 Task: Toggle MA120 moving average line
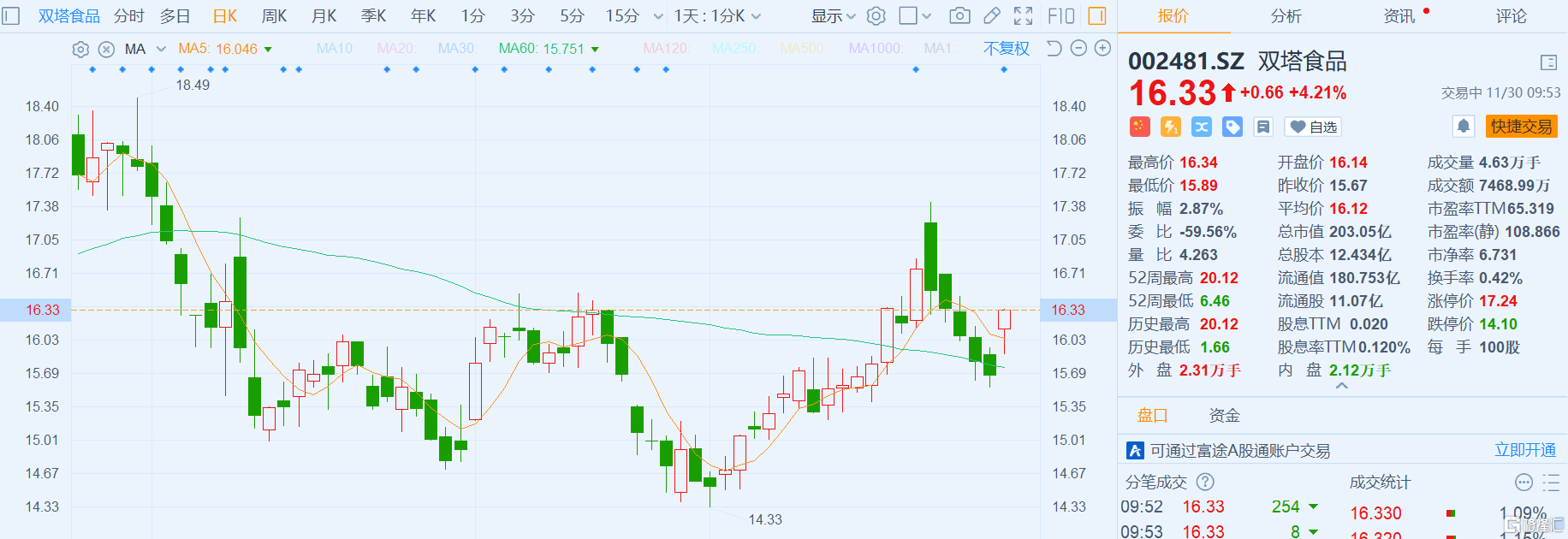[667, 49]
